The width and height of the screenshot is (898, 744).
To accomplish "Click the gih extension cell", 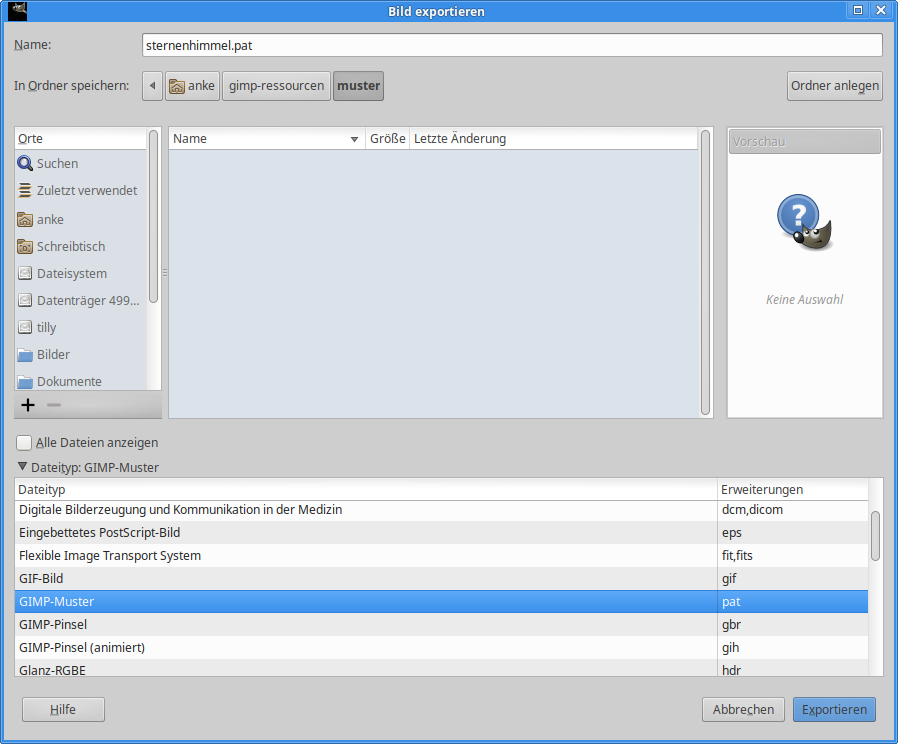I will [x=793, y=647].
